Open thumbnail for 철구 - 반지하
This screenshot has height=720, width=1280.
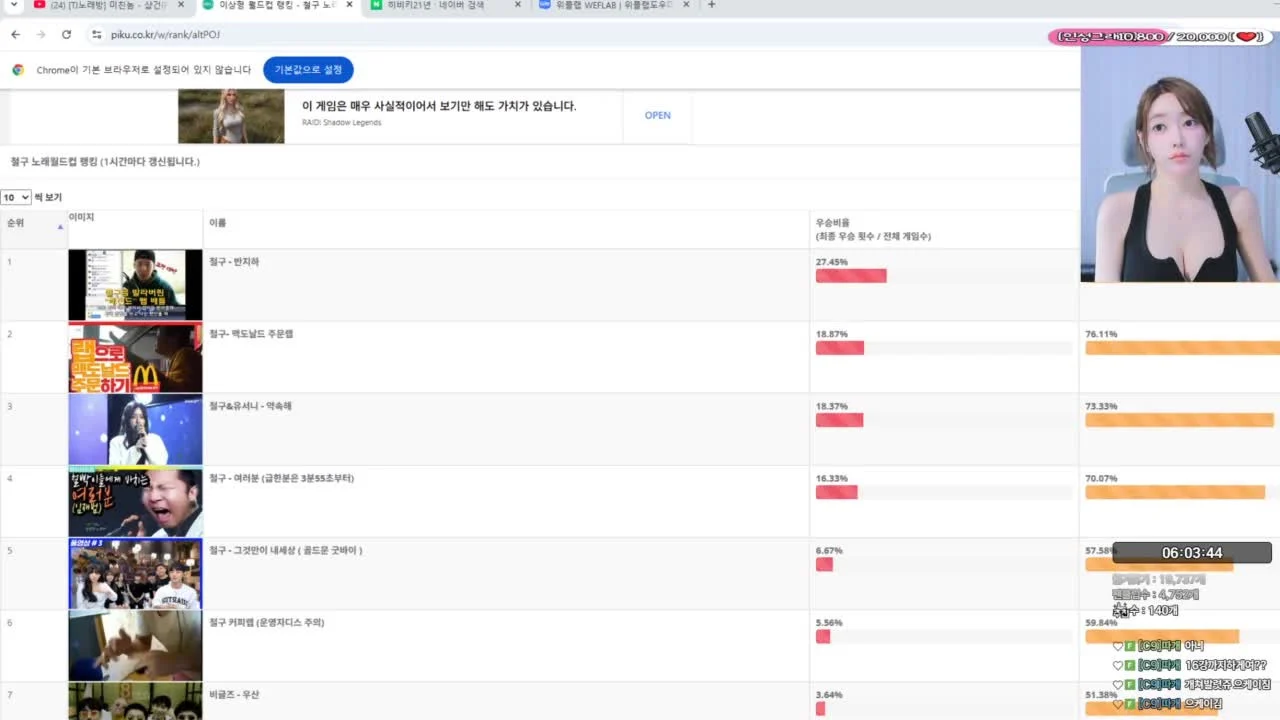click(x=135, y=285)
